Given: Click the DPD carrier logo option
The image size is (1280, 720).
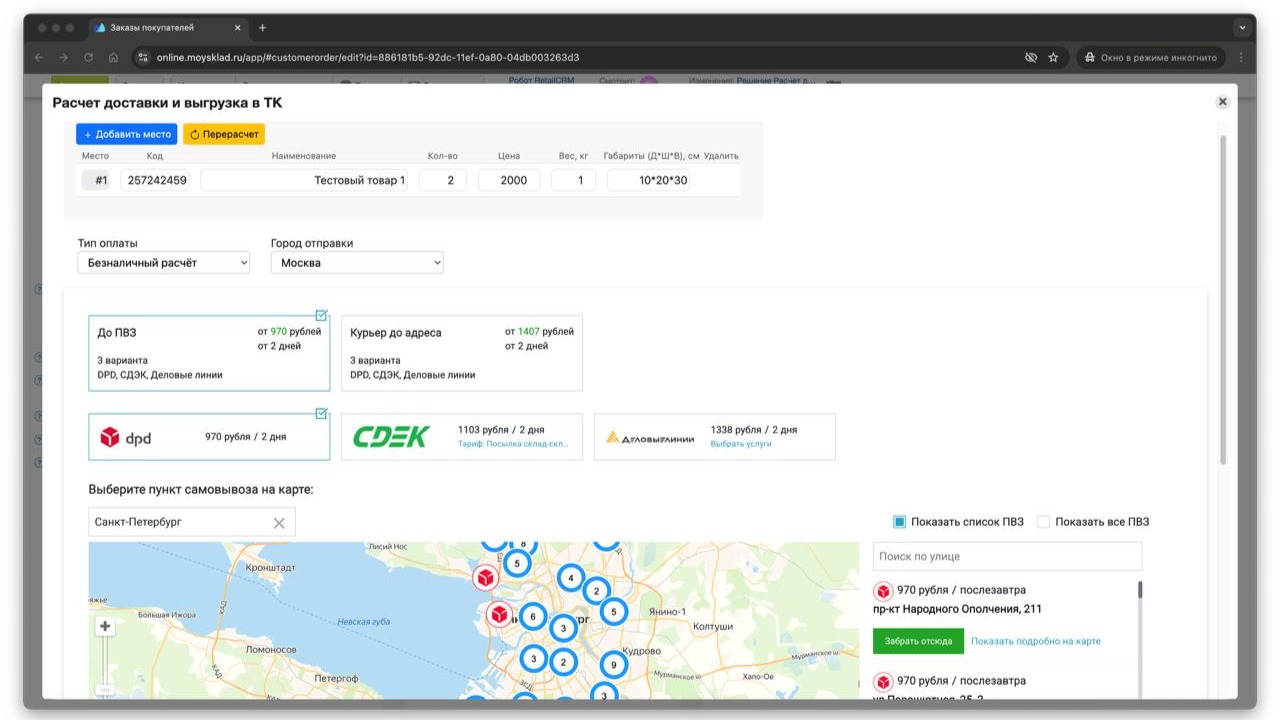Looking at the screenshot, I should click(125, 437).
